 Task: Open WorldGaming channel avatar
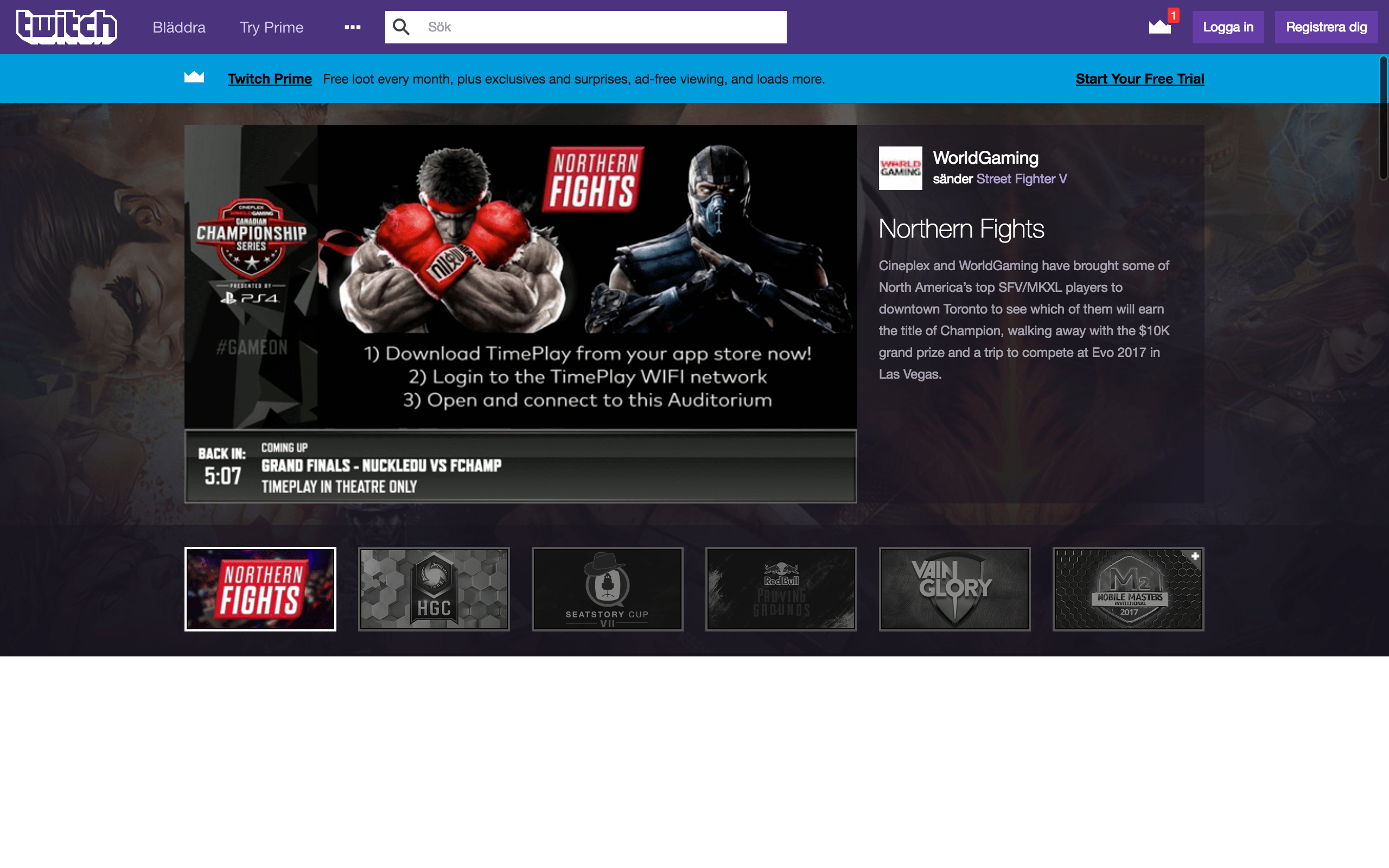900,168
